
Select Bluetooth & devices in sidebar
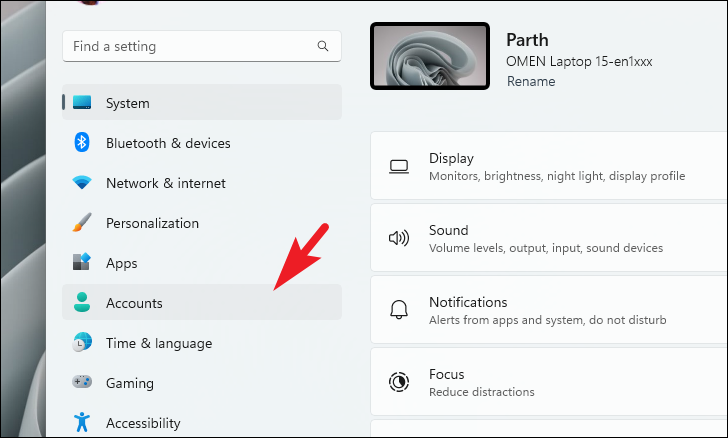coord(202,143)
